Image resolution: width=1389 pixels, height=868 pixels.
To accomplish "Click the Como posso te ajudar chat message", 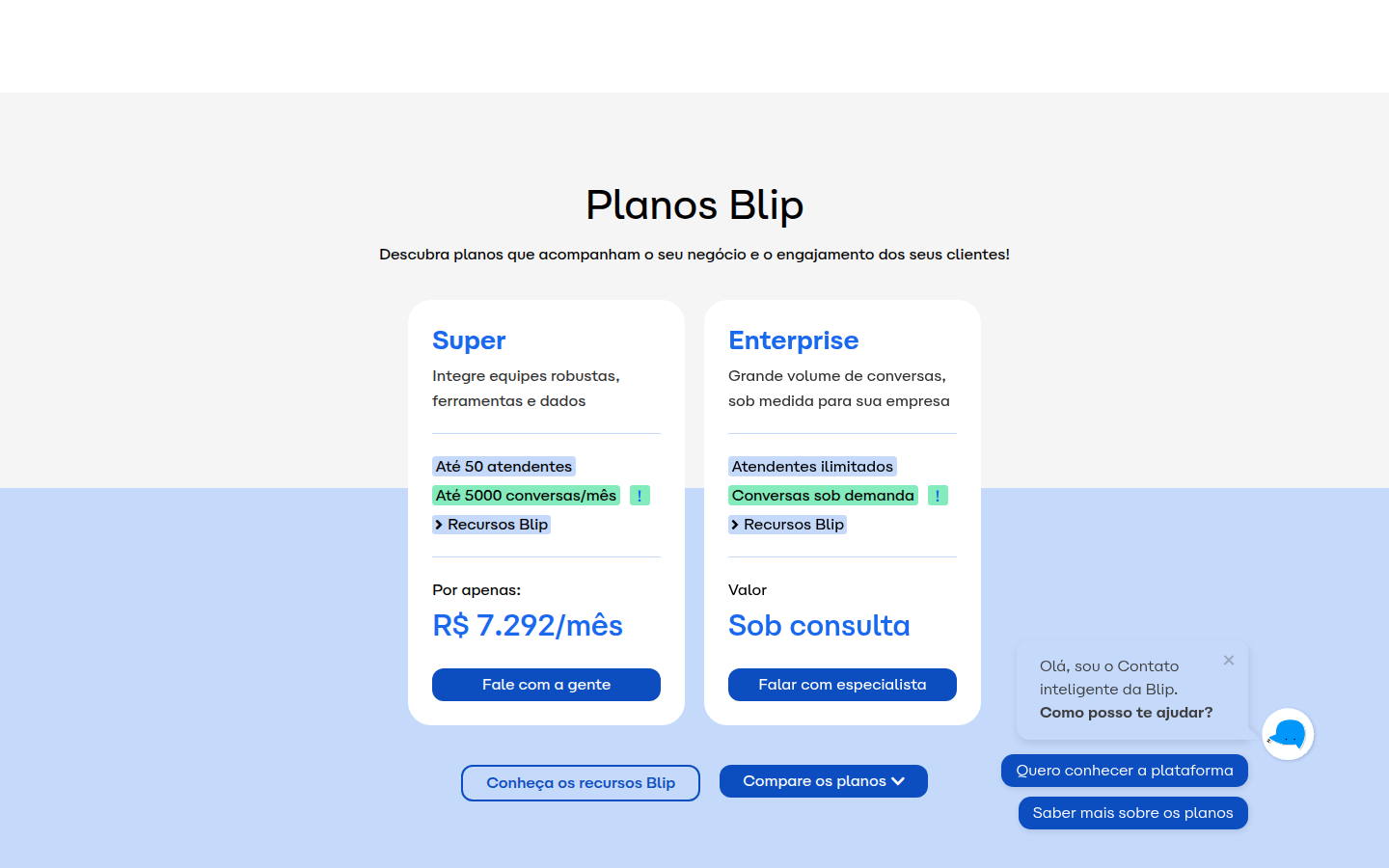I will click(1126, 713).
